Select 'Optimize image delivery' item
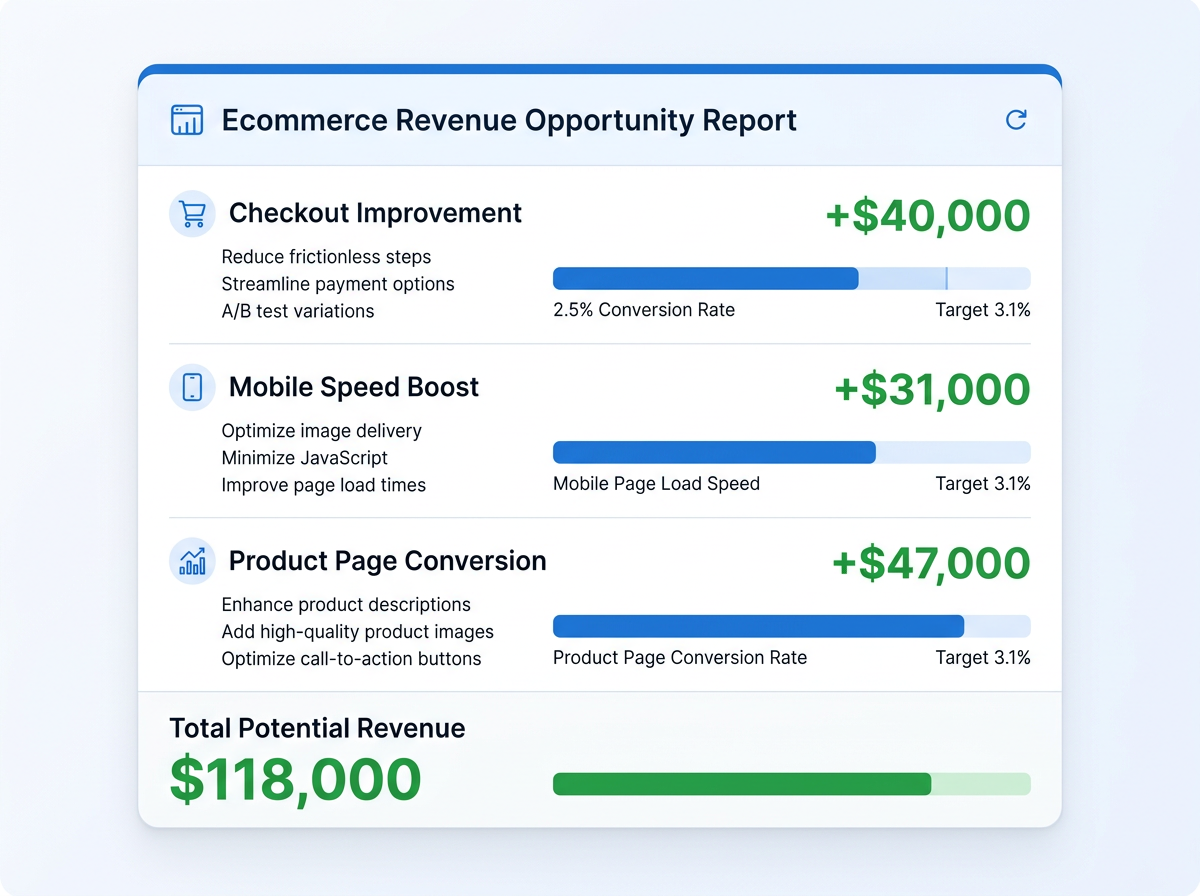1200x896 pixels. point(322,431)
